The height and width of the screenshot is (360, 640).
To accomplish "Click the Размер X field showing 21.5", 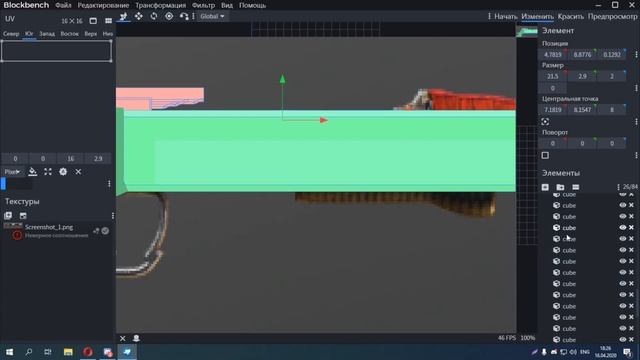I will (553, 76).
